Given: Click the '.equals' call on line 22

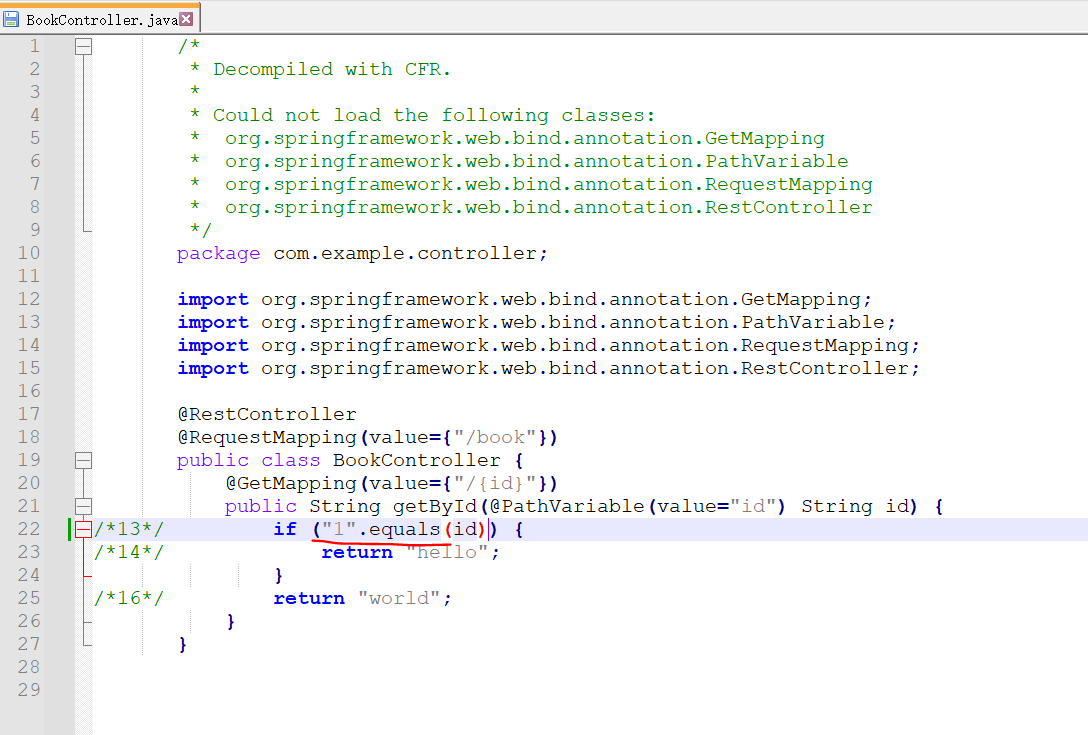Looking at the screenshot, I should coord(399,529).
